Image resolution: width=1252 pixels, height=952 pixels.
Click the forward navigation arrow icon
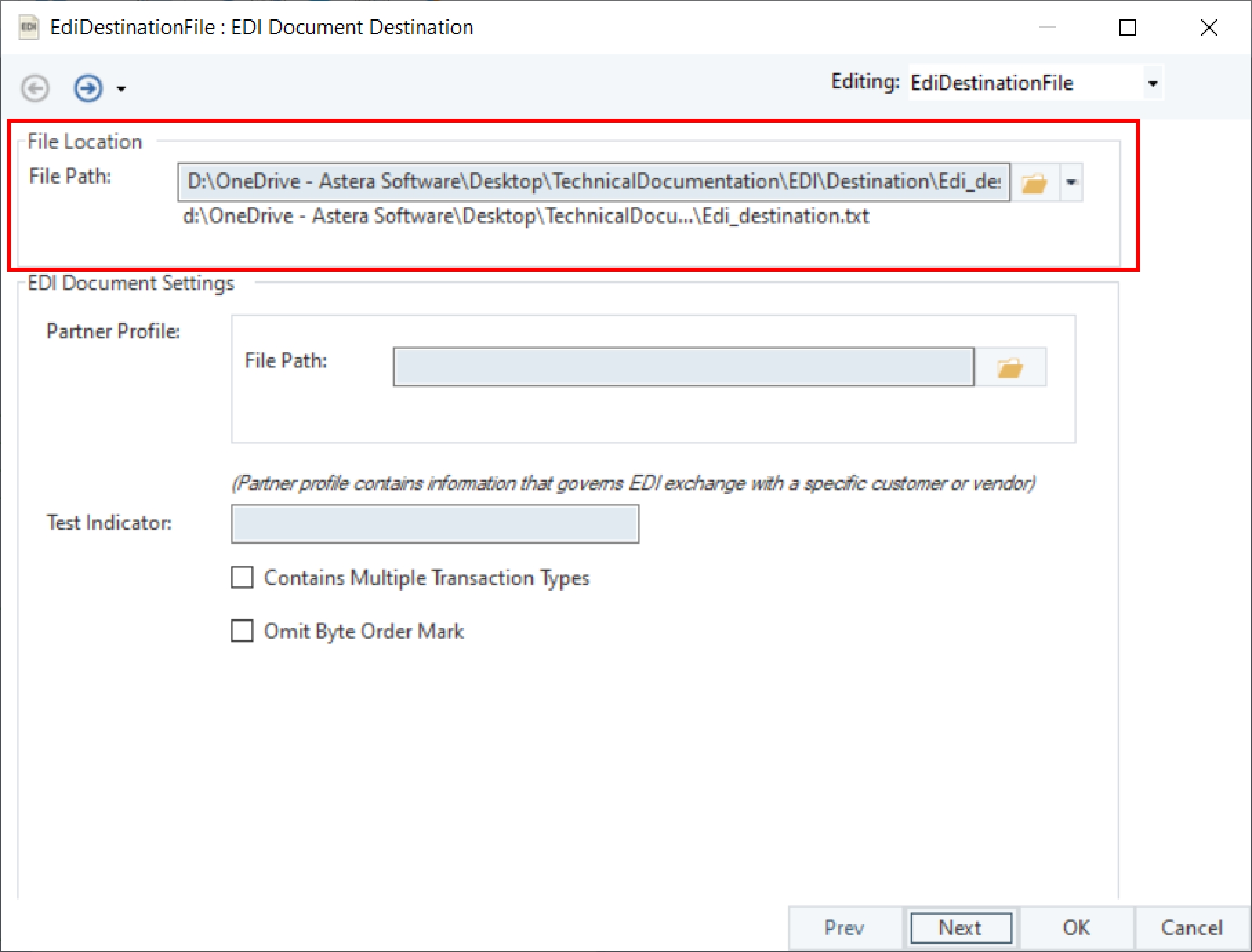(88, 88)
